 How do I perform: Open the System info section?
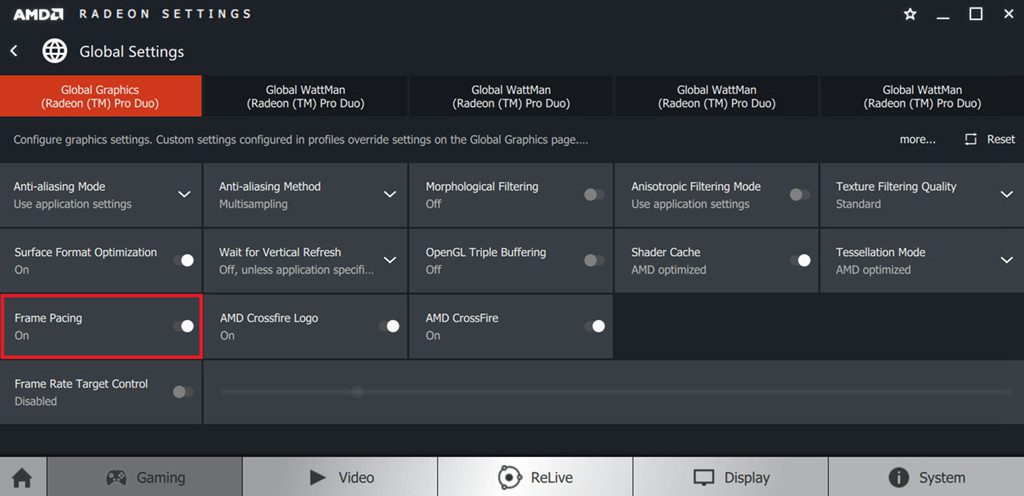click(926, 478)
